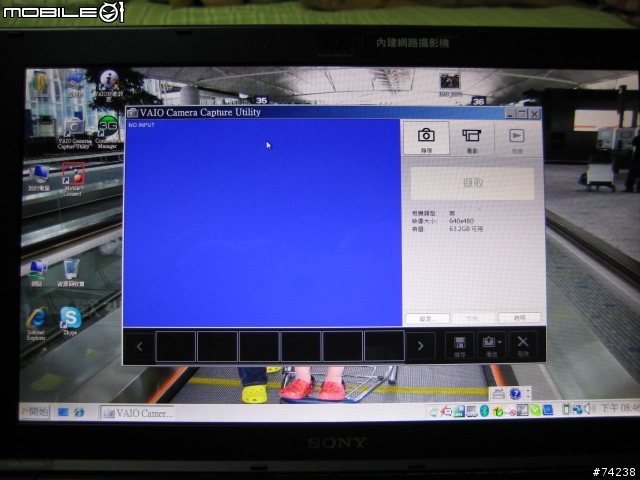This screenshot has width=640, height=480.
Task: Switch to the movie camcorder mode
Action: (x=472, y=139)
